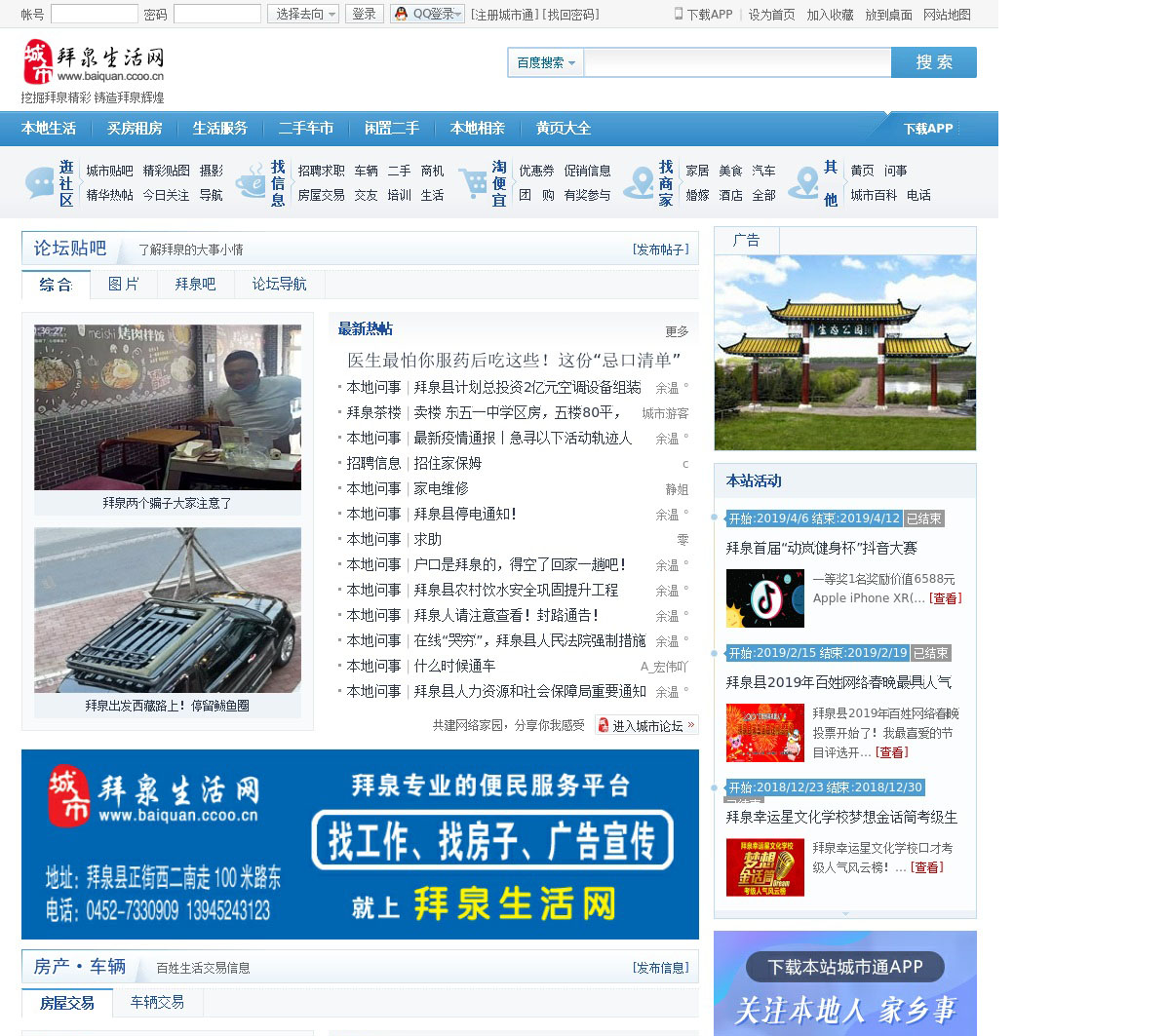
Task: Switch to the 综合 forum tab
Action: [56, 285]
